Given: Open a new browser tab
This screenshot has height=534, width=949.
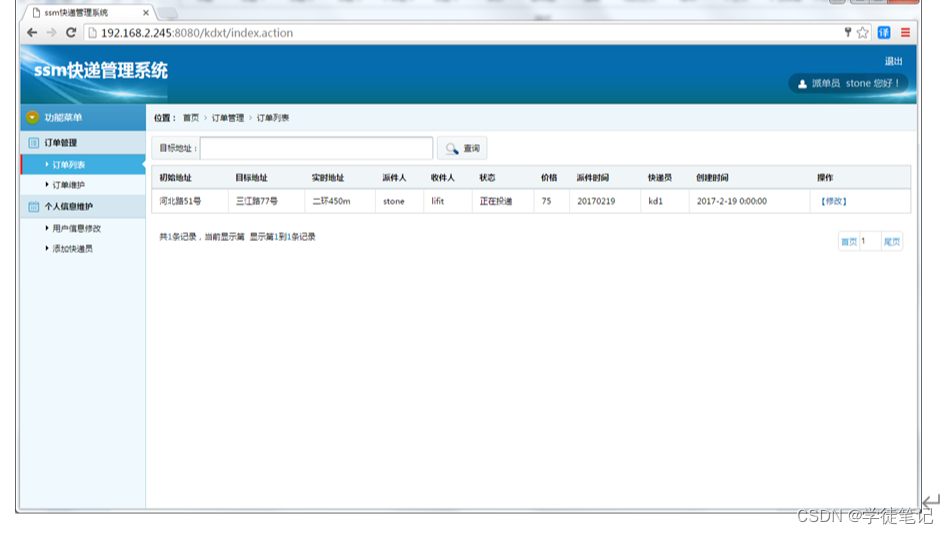Looking at the screenshot, I should (x=168, y=13).
